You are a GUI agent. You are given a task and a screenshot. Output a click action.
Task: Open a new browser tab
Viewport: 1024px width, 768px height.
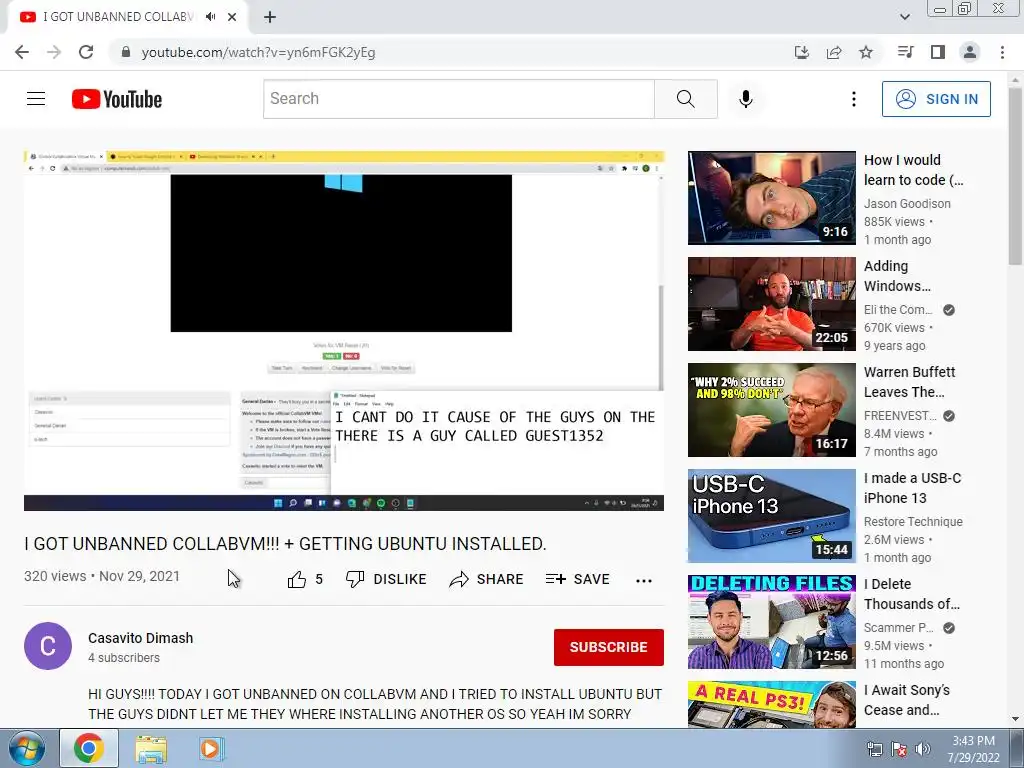coord(270,17)
